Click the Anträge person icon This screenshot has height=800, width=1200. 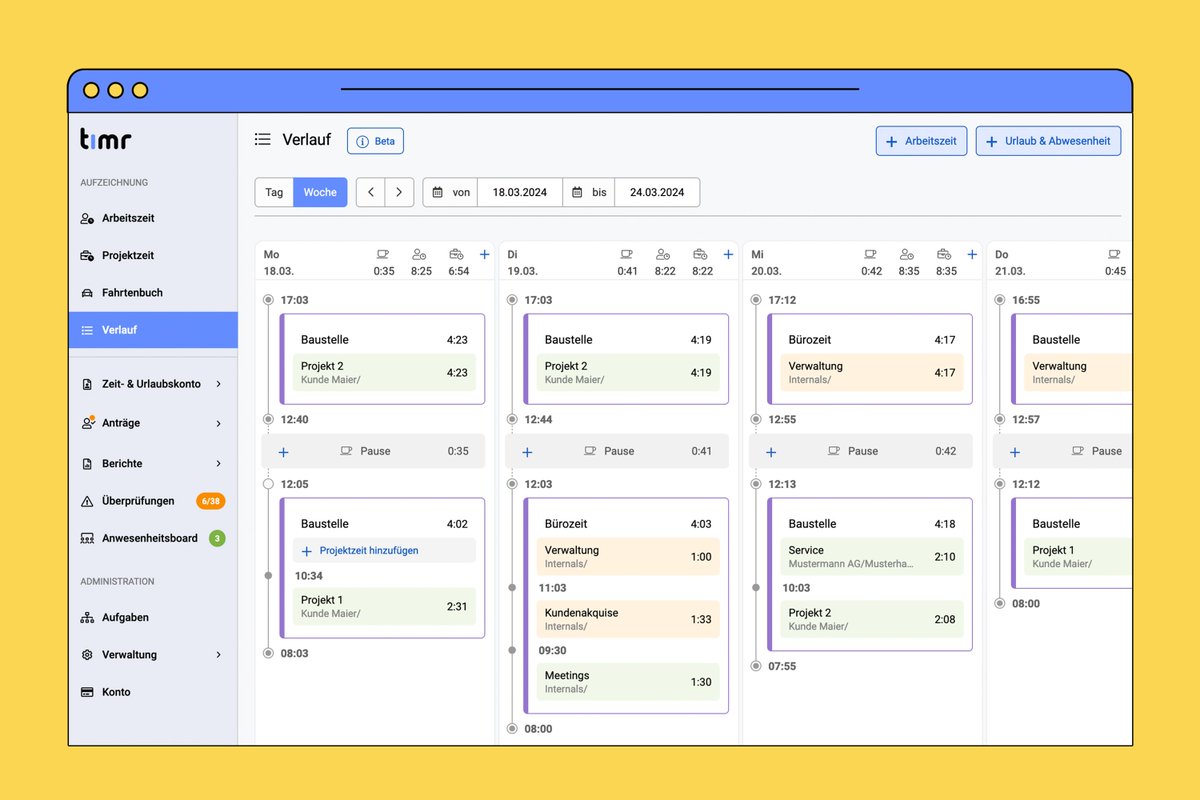point(87,423)
